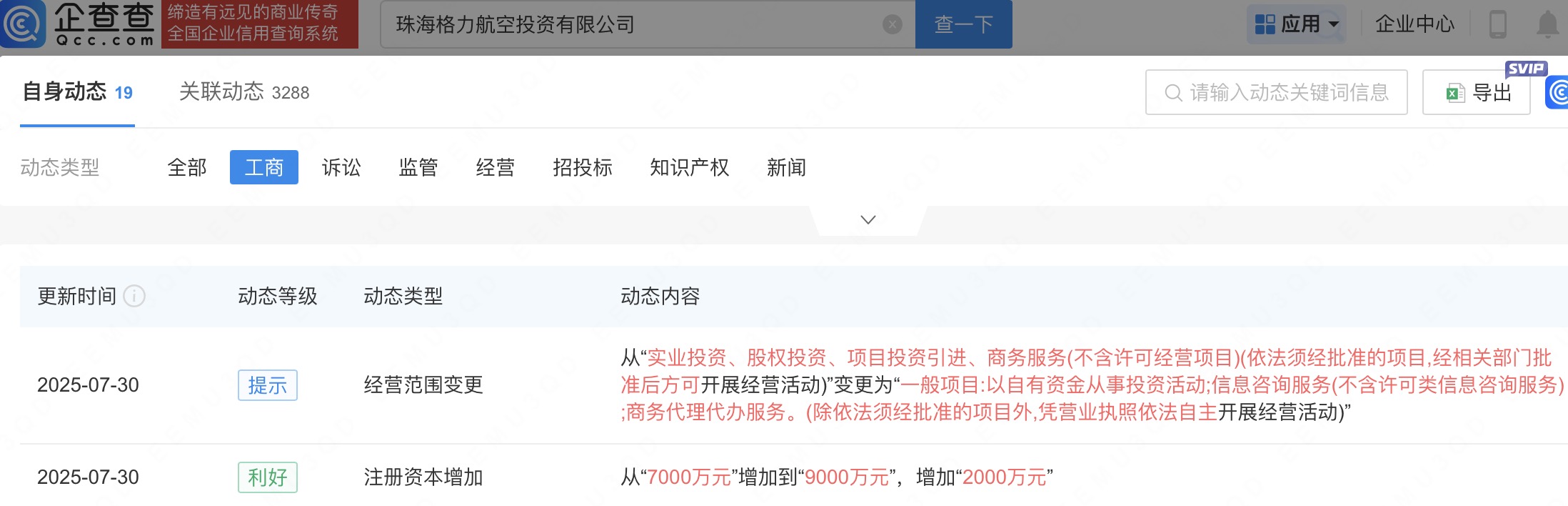The image size is (1568, 506).
Task: Click the info icon beside 更新时间
Action: [134, 296]
